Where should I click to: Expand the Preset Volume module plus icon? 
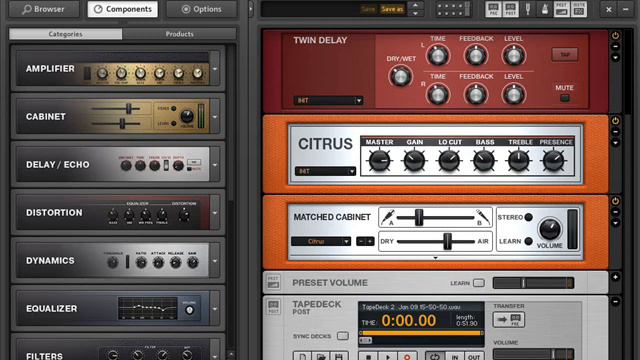coord(616,277)
